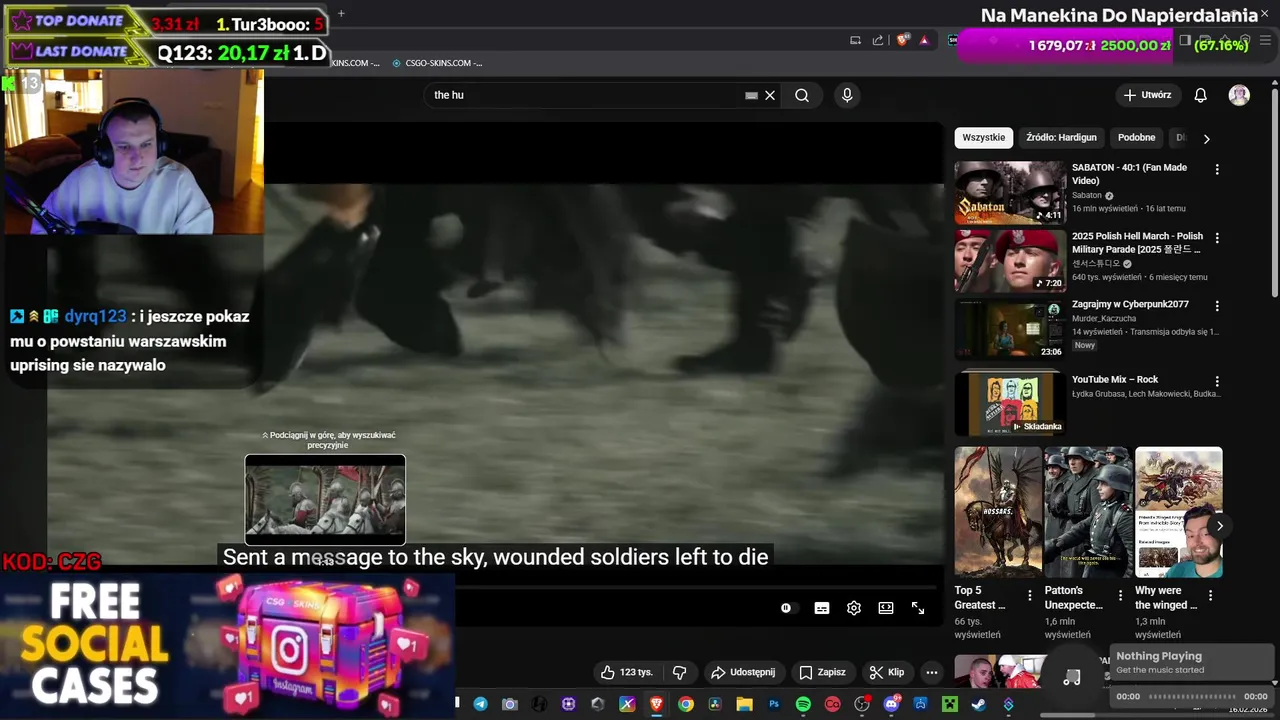1280x720 pixels.
Task: Open options for Patton's Unexpected short
Action: pyautogui.click(x=1120, y=596)
